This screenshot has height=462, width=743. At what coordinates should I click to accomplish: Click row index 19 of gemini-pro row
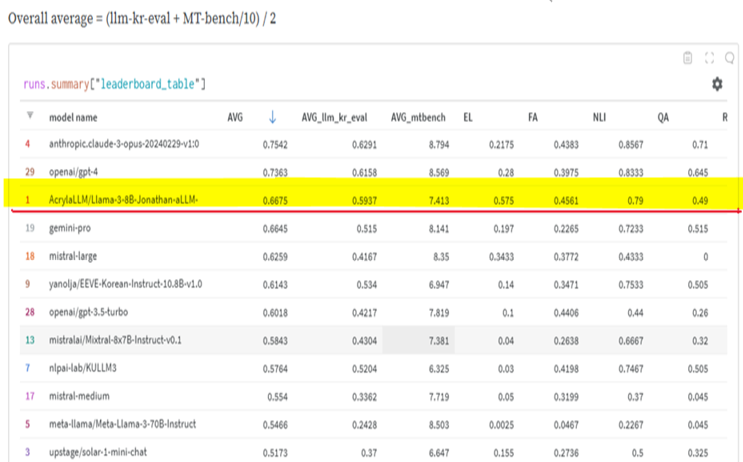(30, 228)
